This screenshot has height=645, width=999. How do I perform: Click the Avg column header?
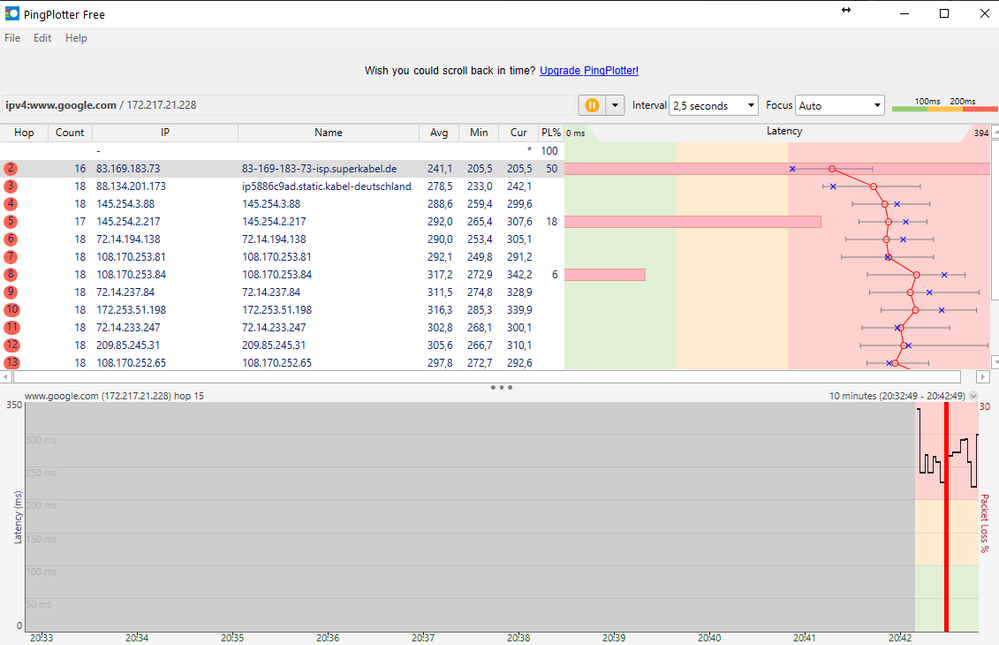coord(439,133)
